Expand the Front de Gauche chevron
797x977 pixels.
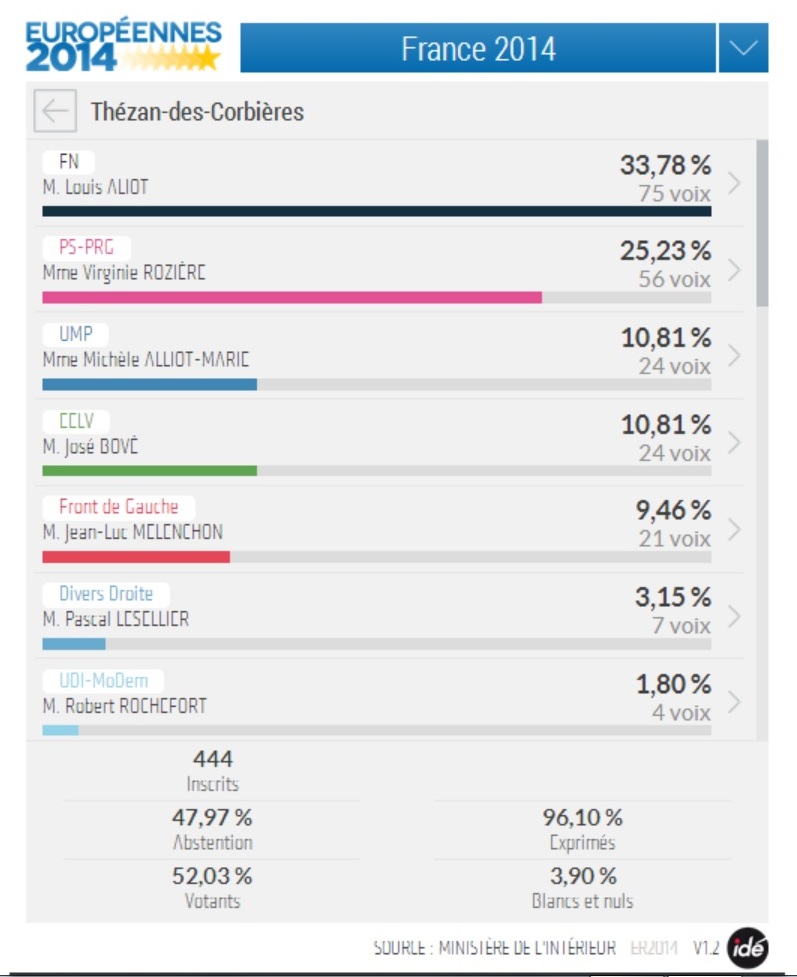coord(734,529)
